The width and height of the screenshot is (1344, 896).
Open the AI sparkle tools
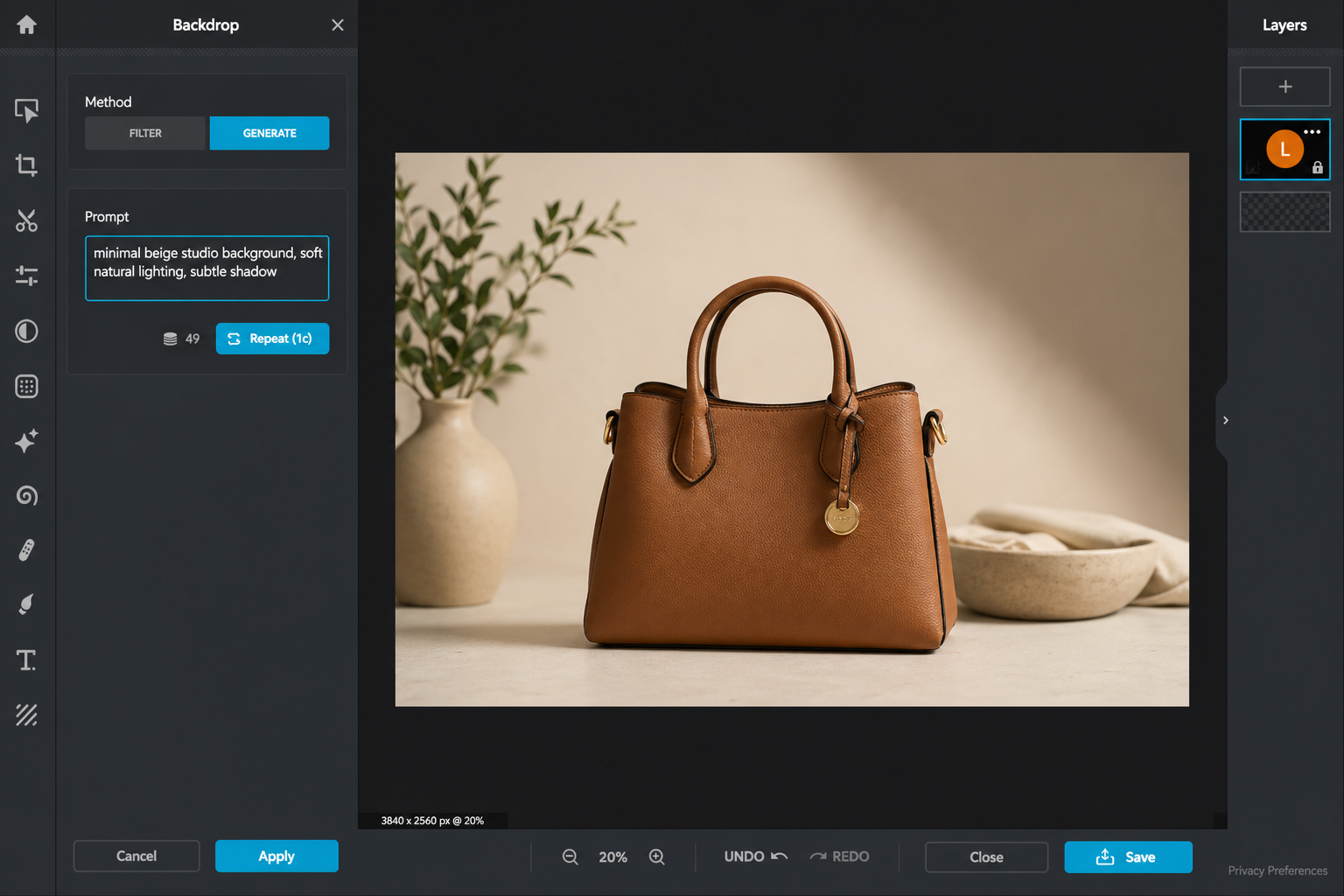point(26,441)
